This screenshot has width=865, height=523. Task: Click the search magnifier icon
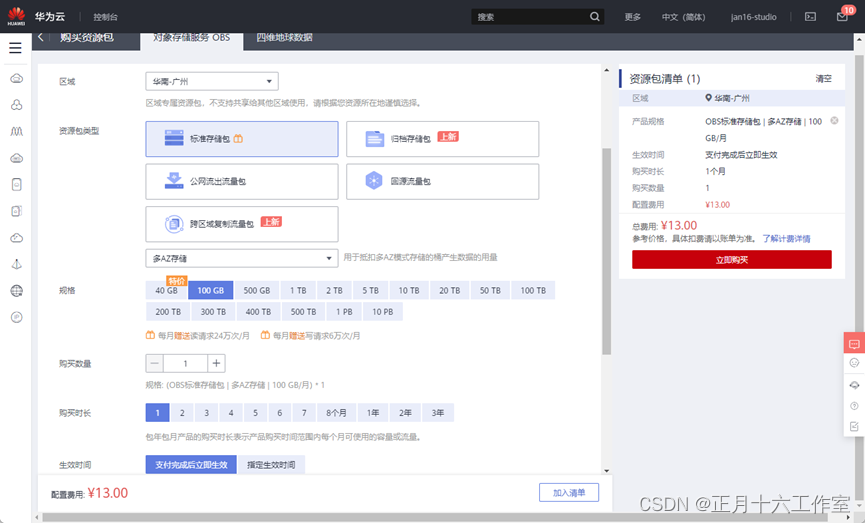(595, 17)
